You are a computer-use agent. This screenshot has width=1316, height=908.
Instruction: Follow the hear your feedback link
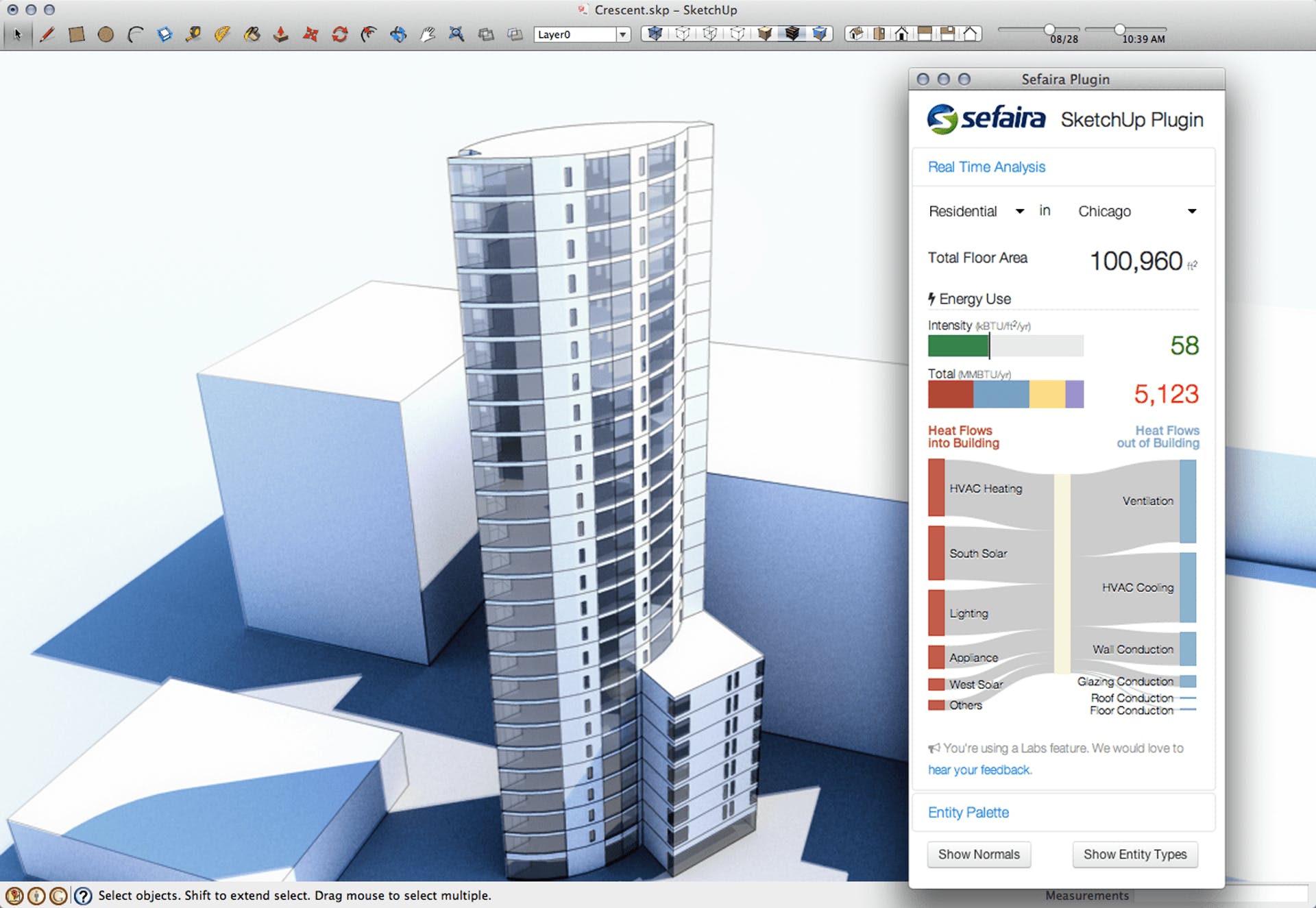tap(979, 770)
